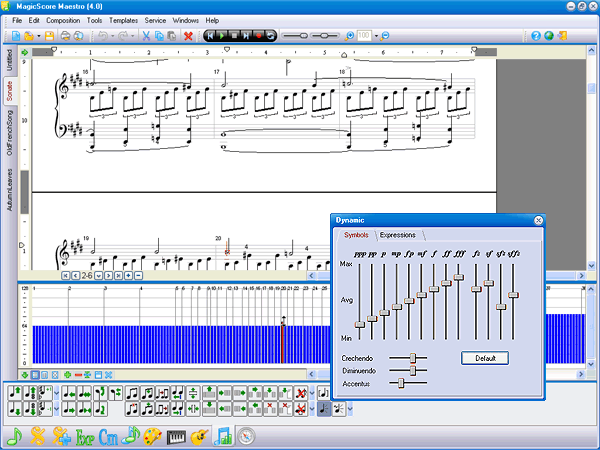Expand the chevron after delete-note icons

312,393
